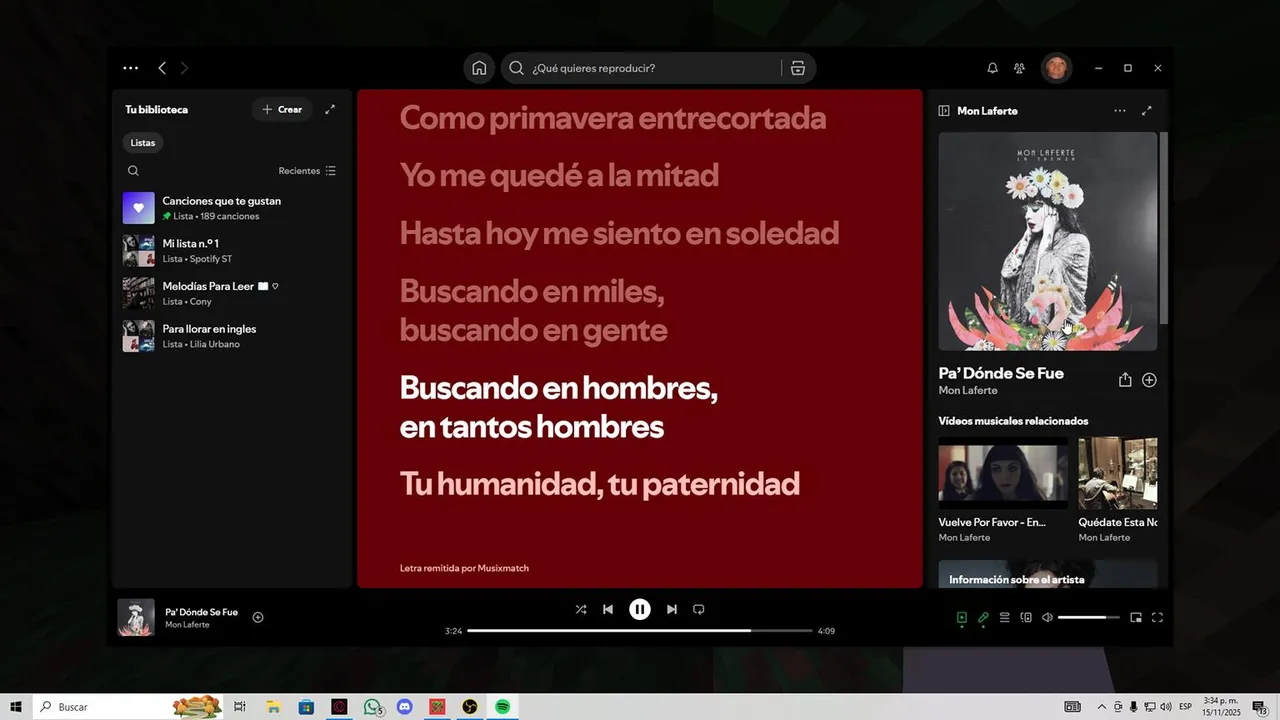Open the user profile avatar
The height and width of the screenshot is (720, 1280).
point(1056,68)
